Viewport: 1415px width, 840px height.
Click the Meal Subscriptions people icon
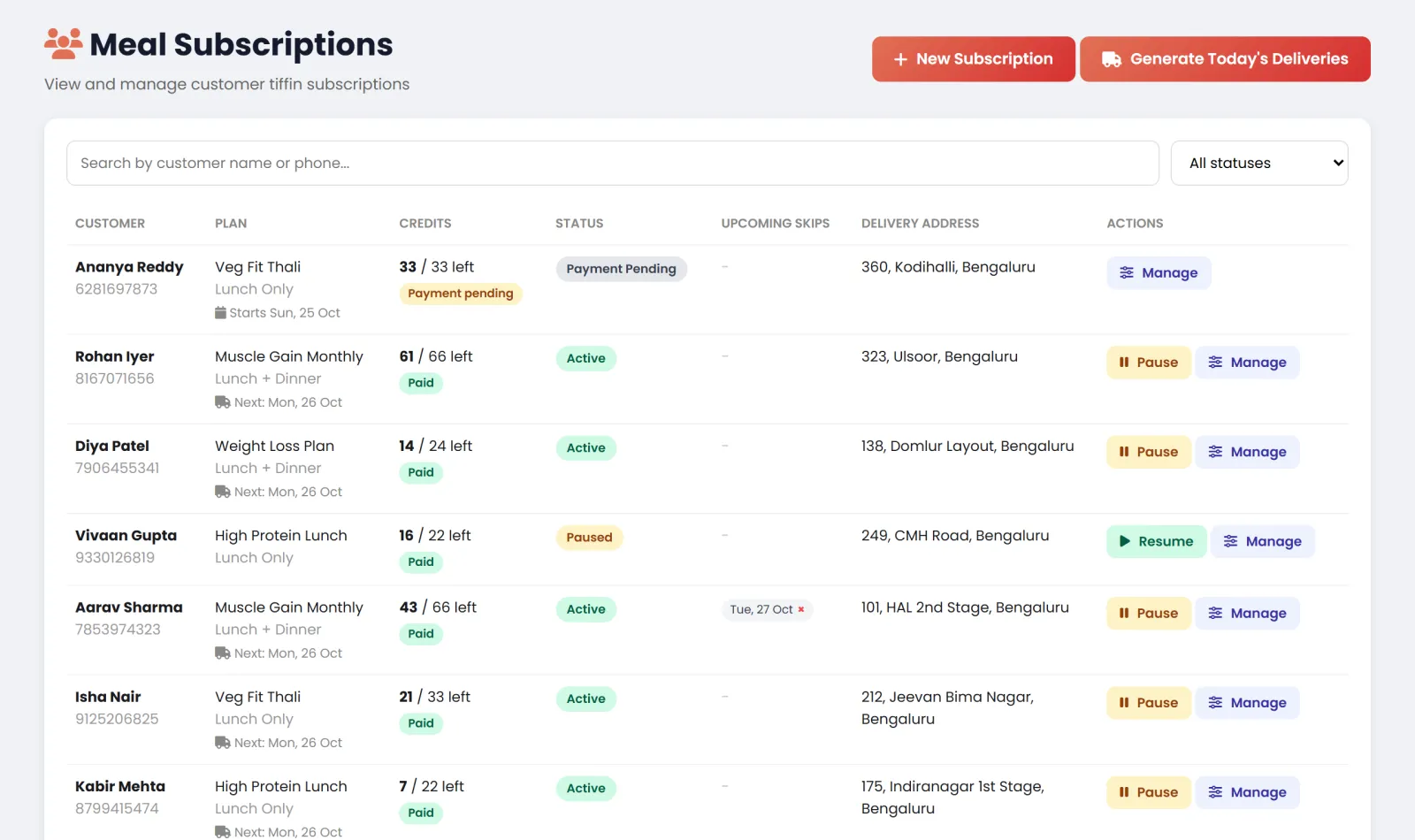coord(64,43)
